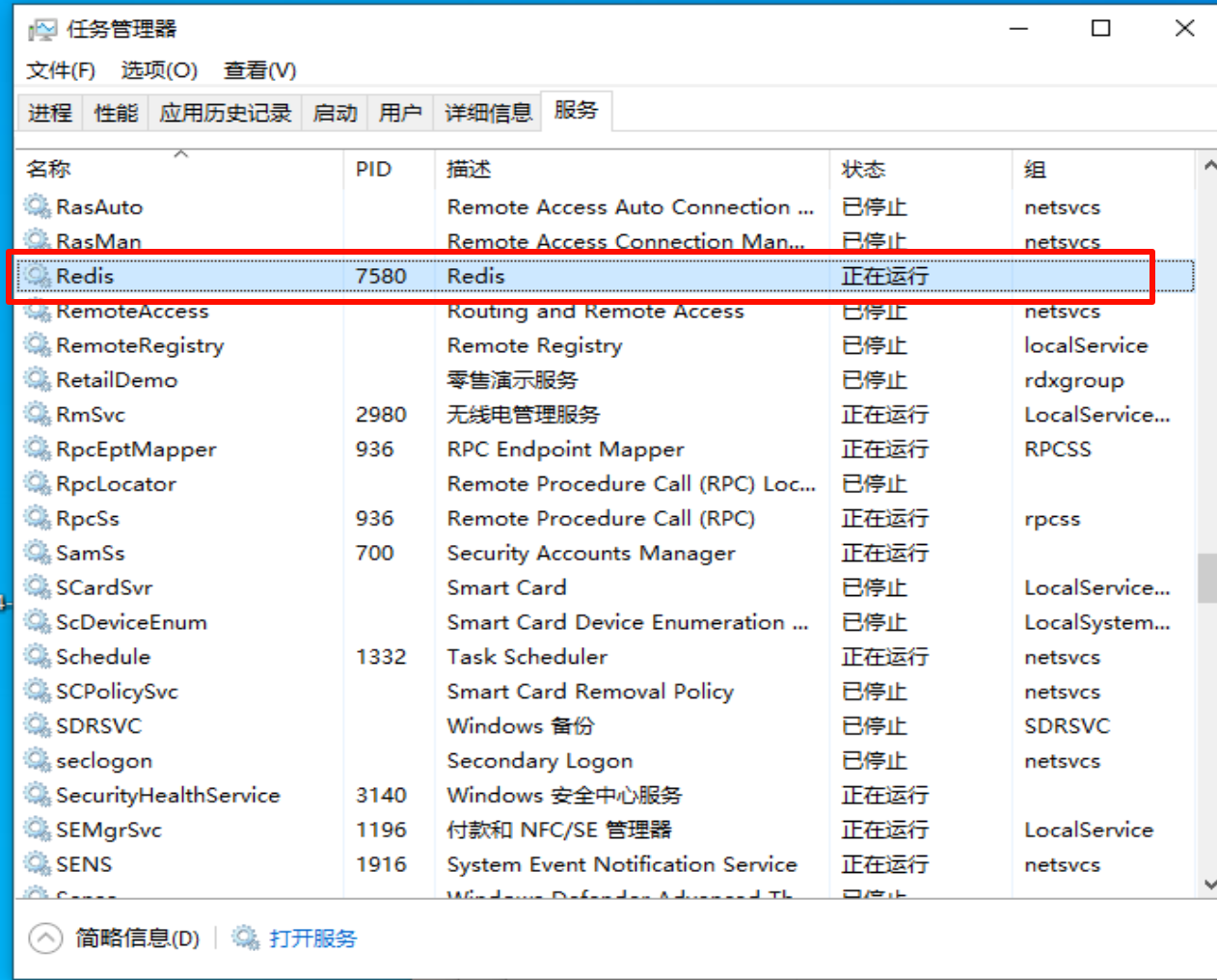The image size is (1217, 980).
Task: Select the SCPolicySvc service name
Action: click(x=117, y=692)
